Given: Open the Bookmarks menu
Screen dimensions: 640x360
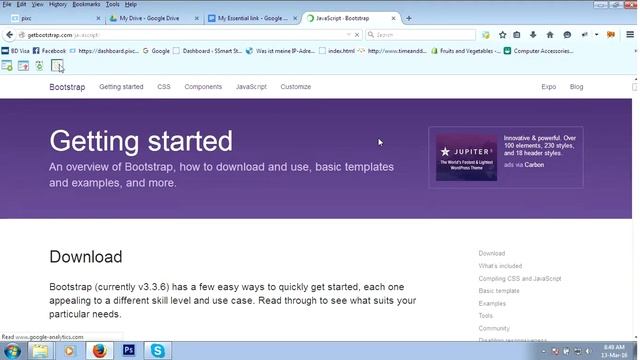Looking at the screenshot, I should (86, 4).
